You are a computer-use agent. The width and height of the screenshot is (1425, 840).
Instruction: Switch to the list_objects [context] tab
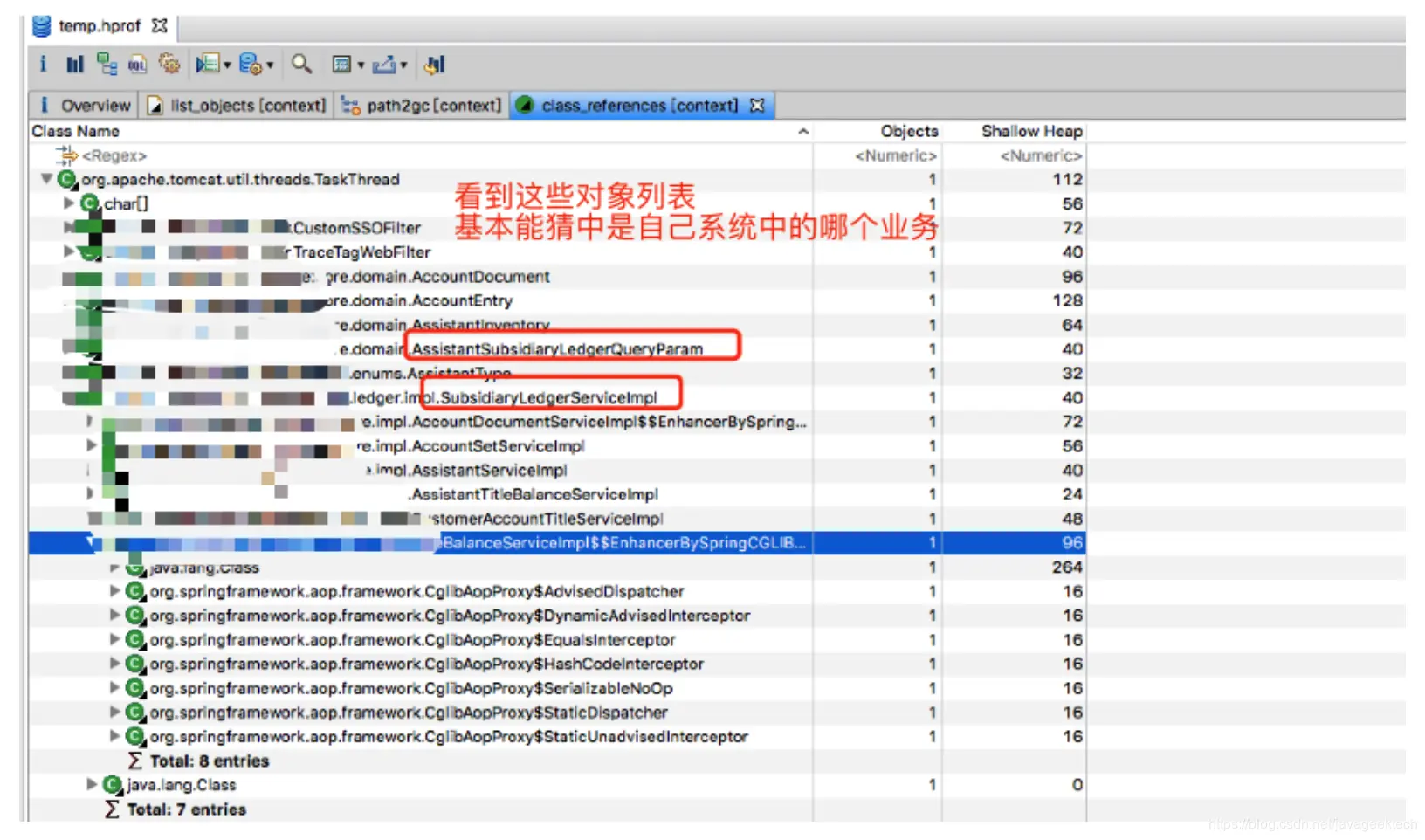coord(237,106)
